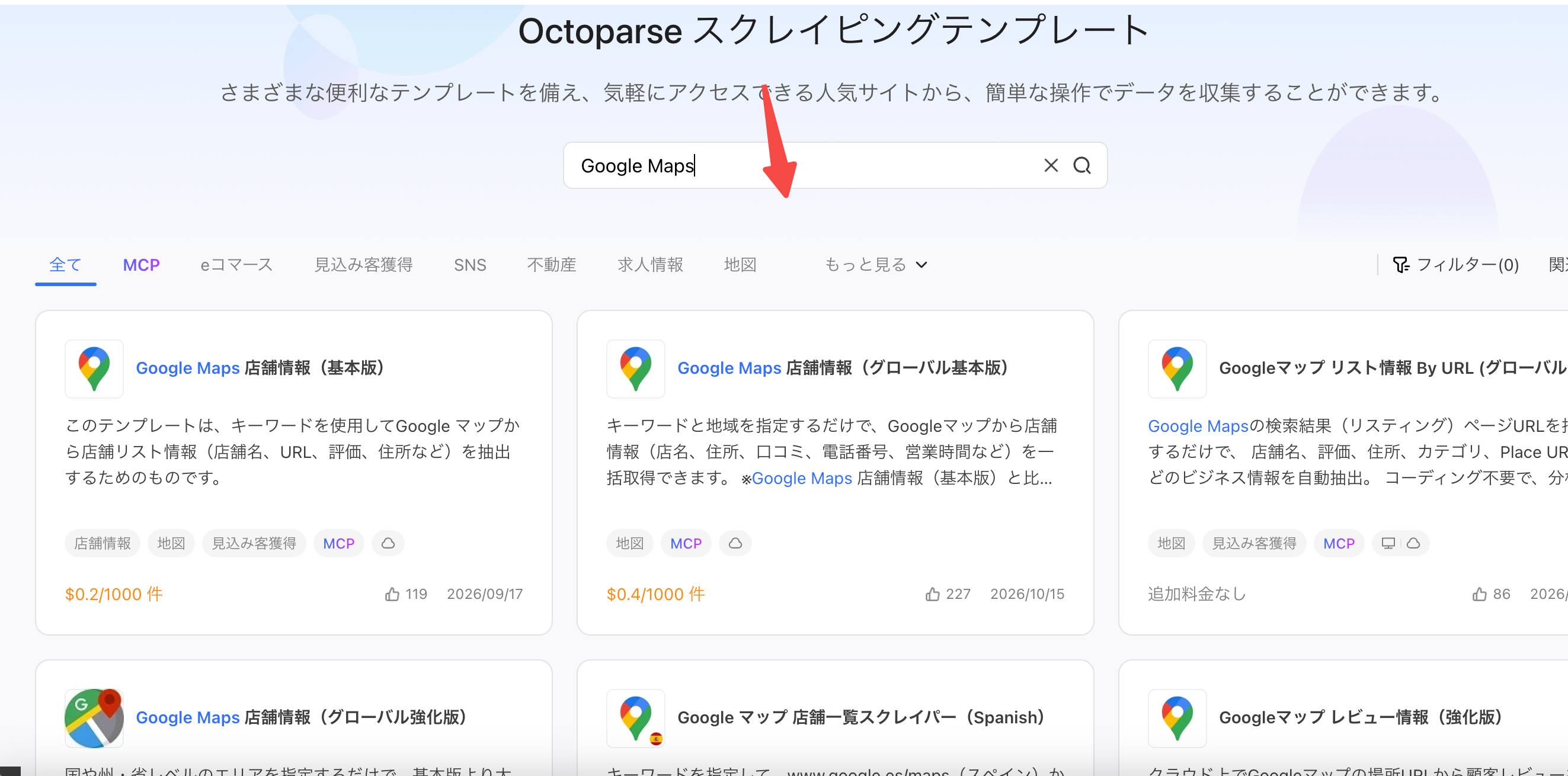Select the 求人情報 tab

650,265
